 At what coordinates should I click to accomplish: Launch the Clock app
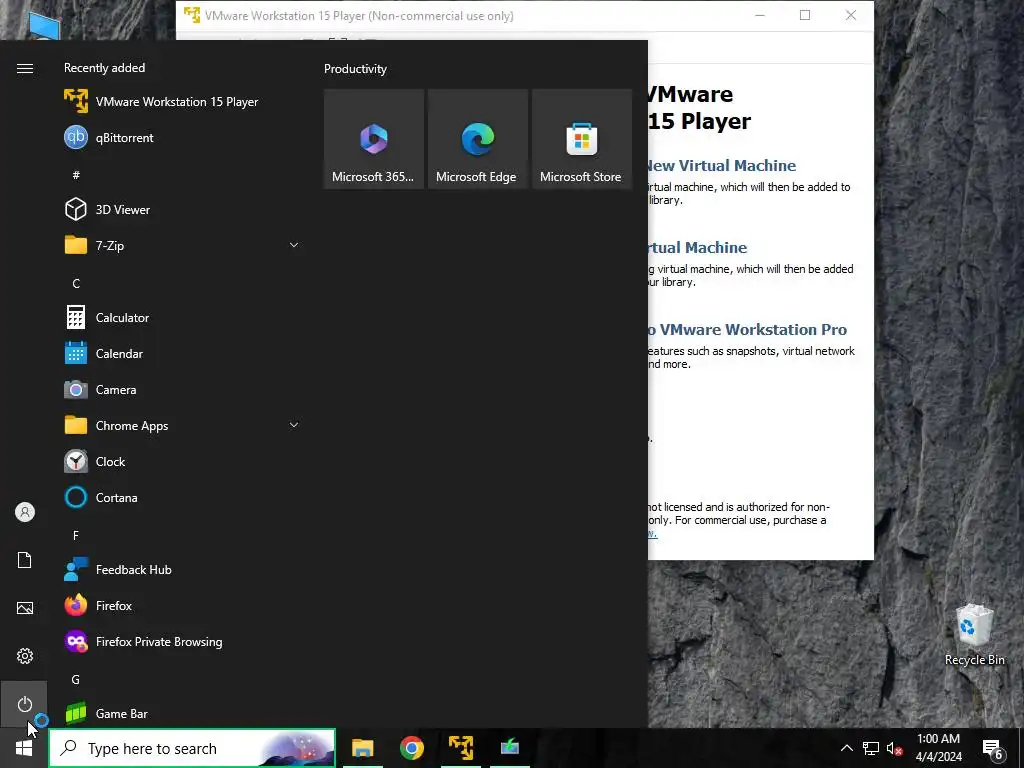pos(182,462)
